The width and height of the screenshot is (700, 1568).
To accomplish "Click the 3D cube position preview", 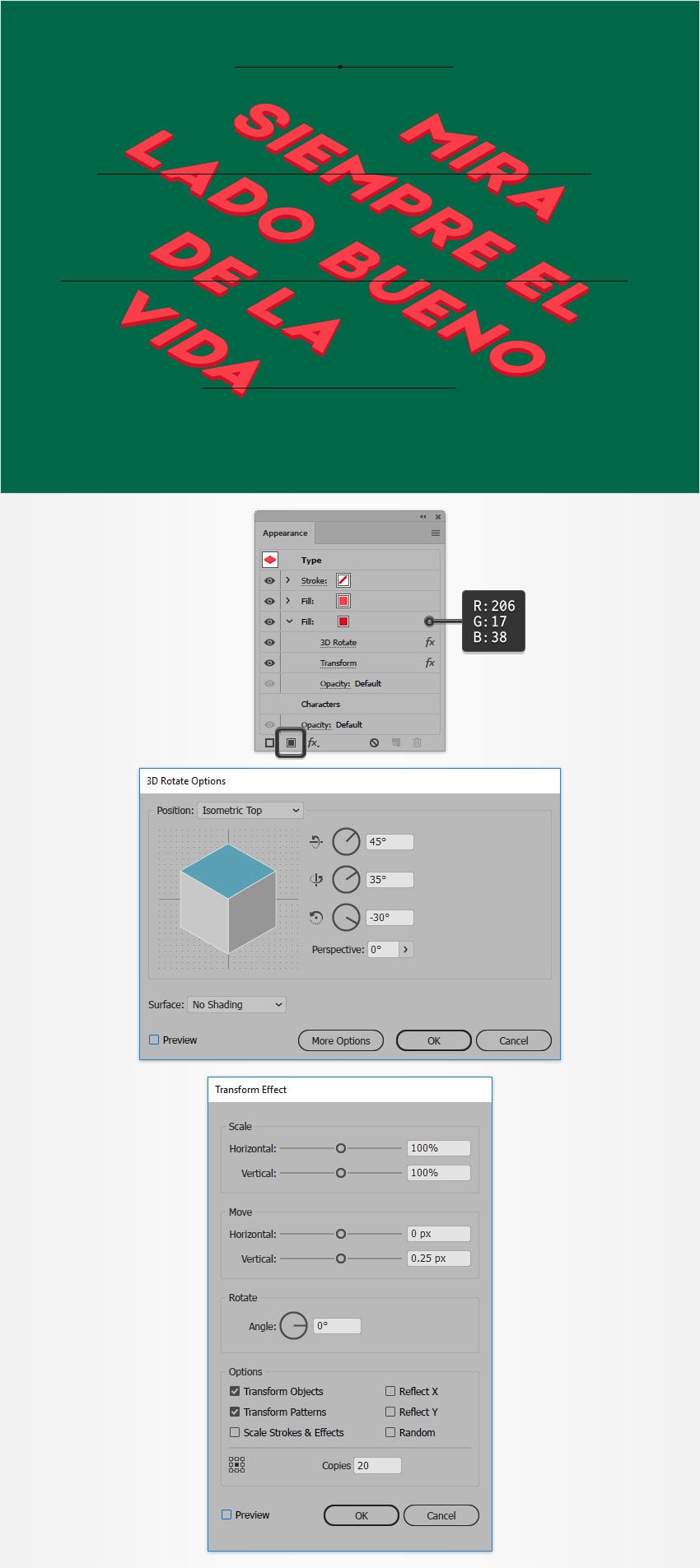I will [x=228, y=897].
